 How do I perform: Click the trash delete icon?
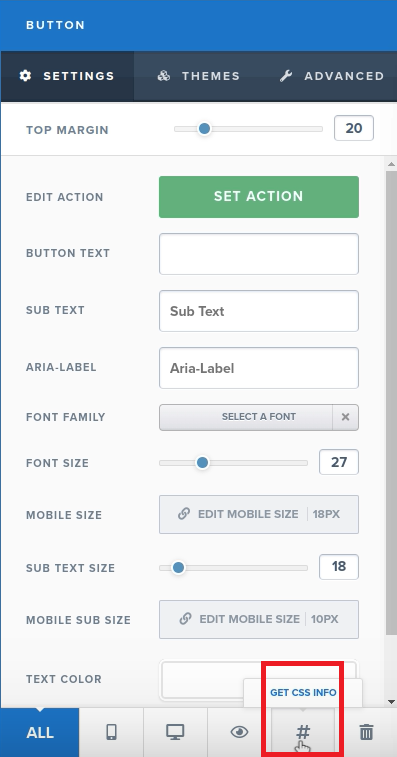pos(367,732)
